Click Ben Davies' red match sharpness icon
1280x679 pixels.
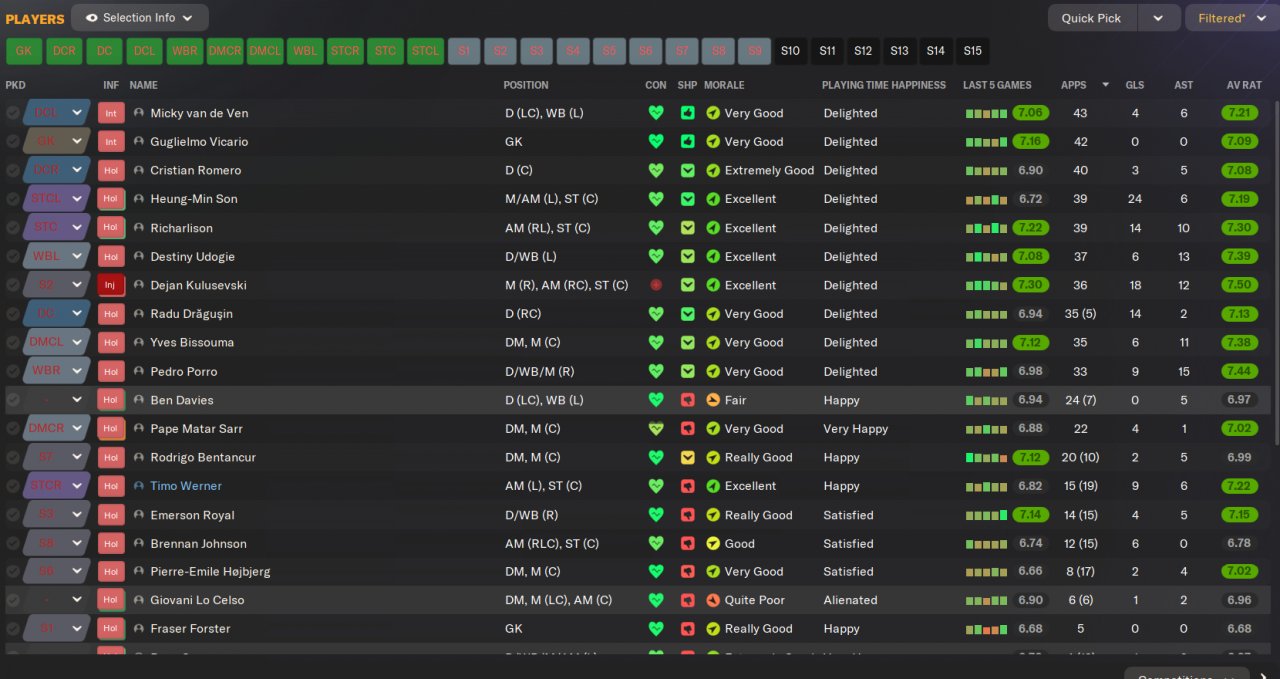(x=687, y=400)
